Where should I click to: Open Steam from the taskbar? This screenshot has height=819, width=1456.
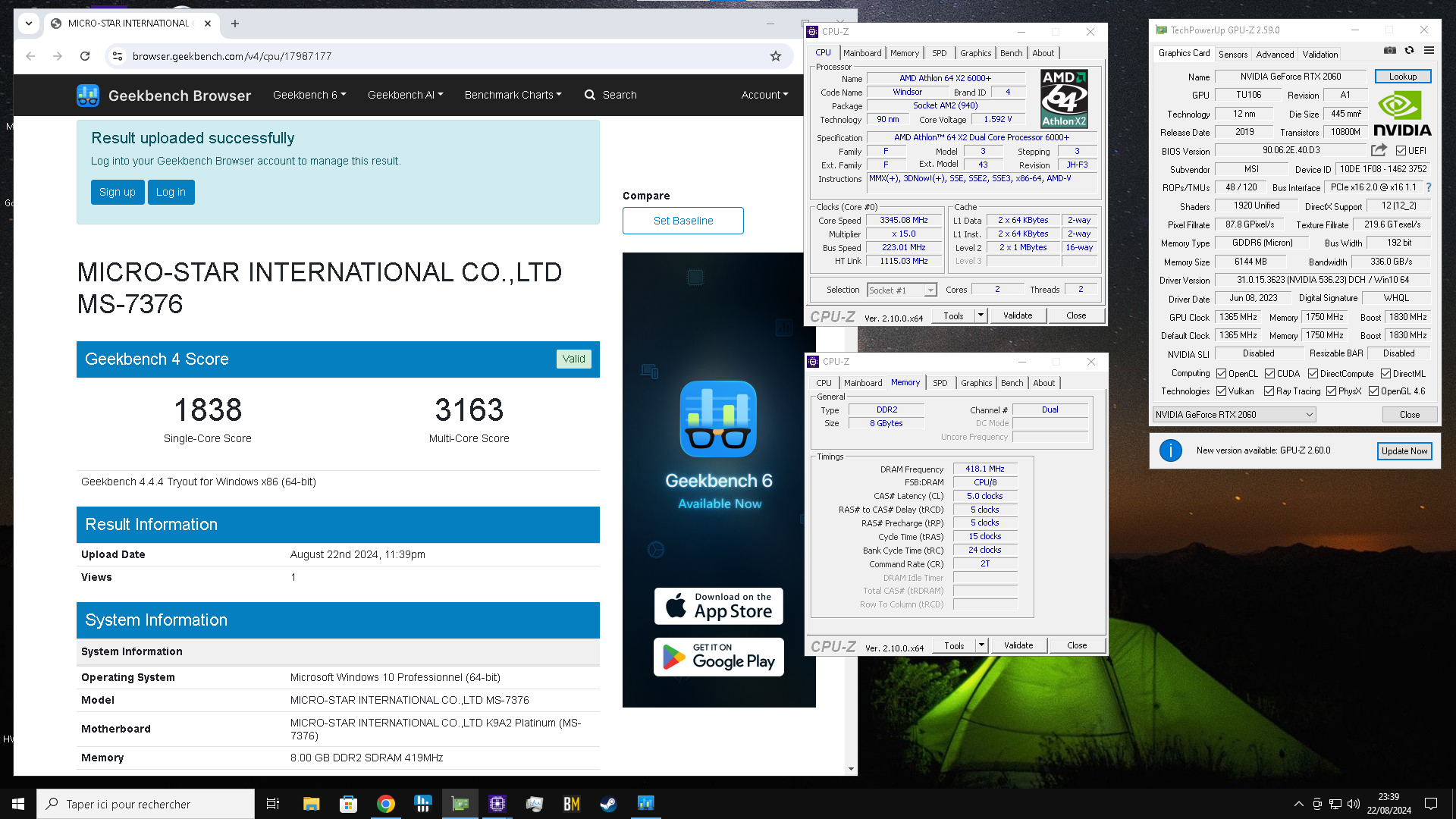(x=608, y=804)
